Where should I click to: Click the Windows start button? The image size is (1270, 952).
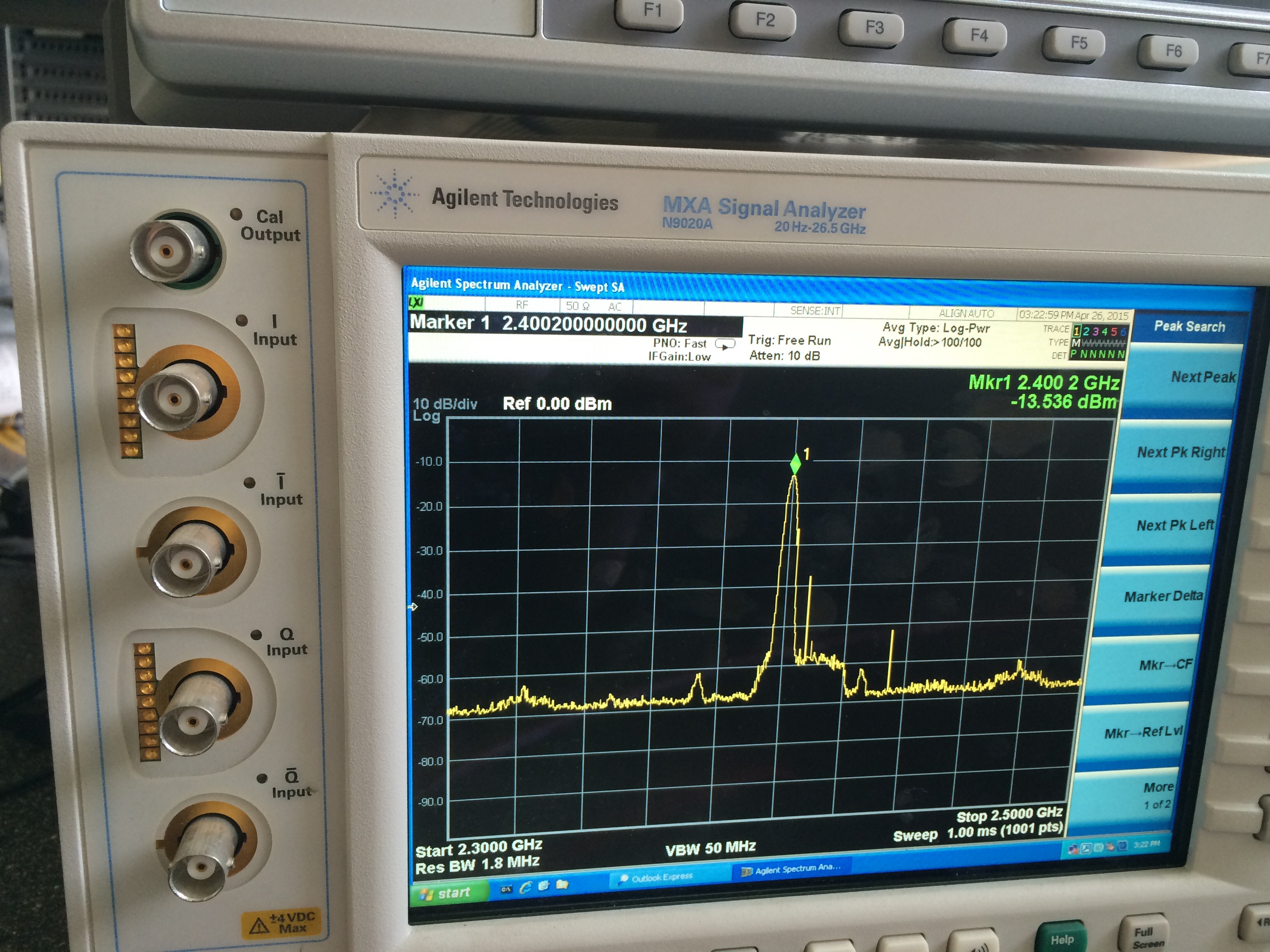[x=446, y=893]
